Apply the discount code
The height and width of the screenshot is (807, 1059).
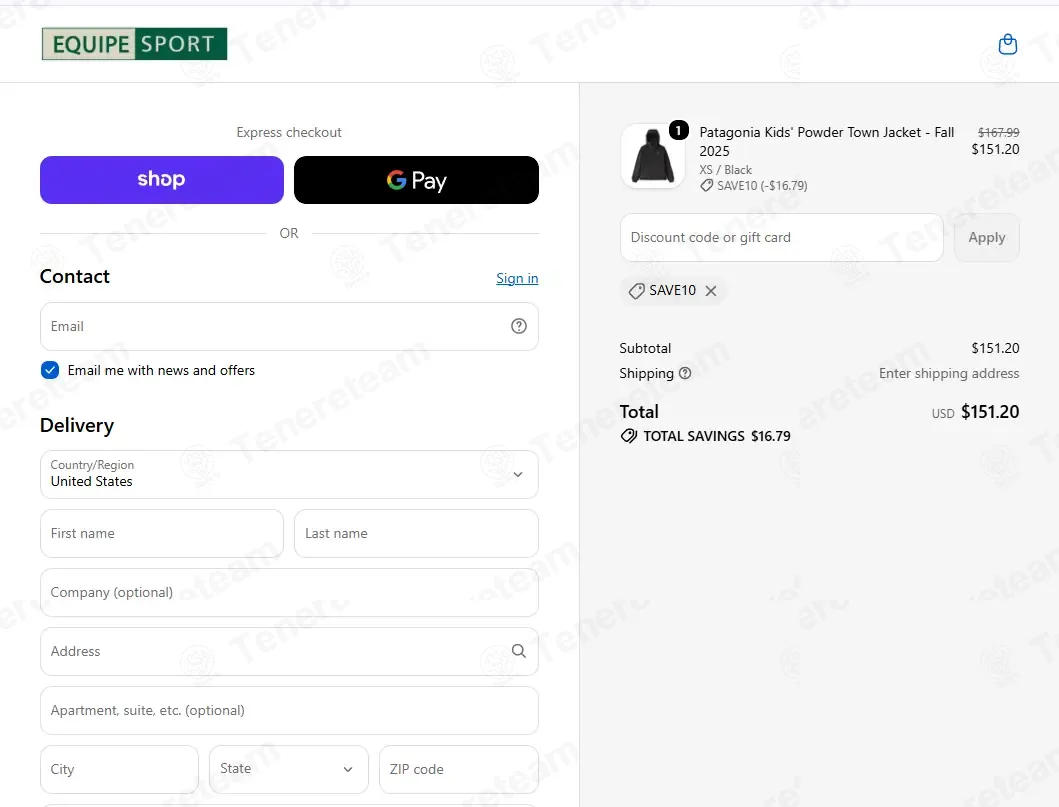(x=987, y=238)
